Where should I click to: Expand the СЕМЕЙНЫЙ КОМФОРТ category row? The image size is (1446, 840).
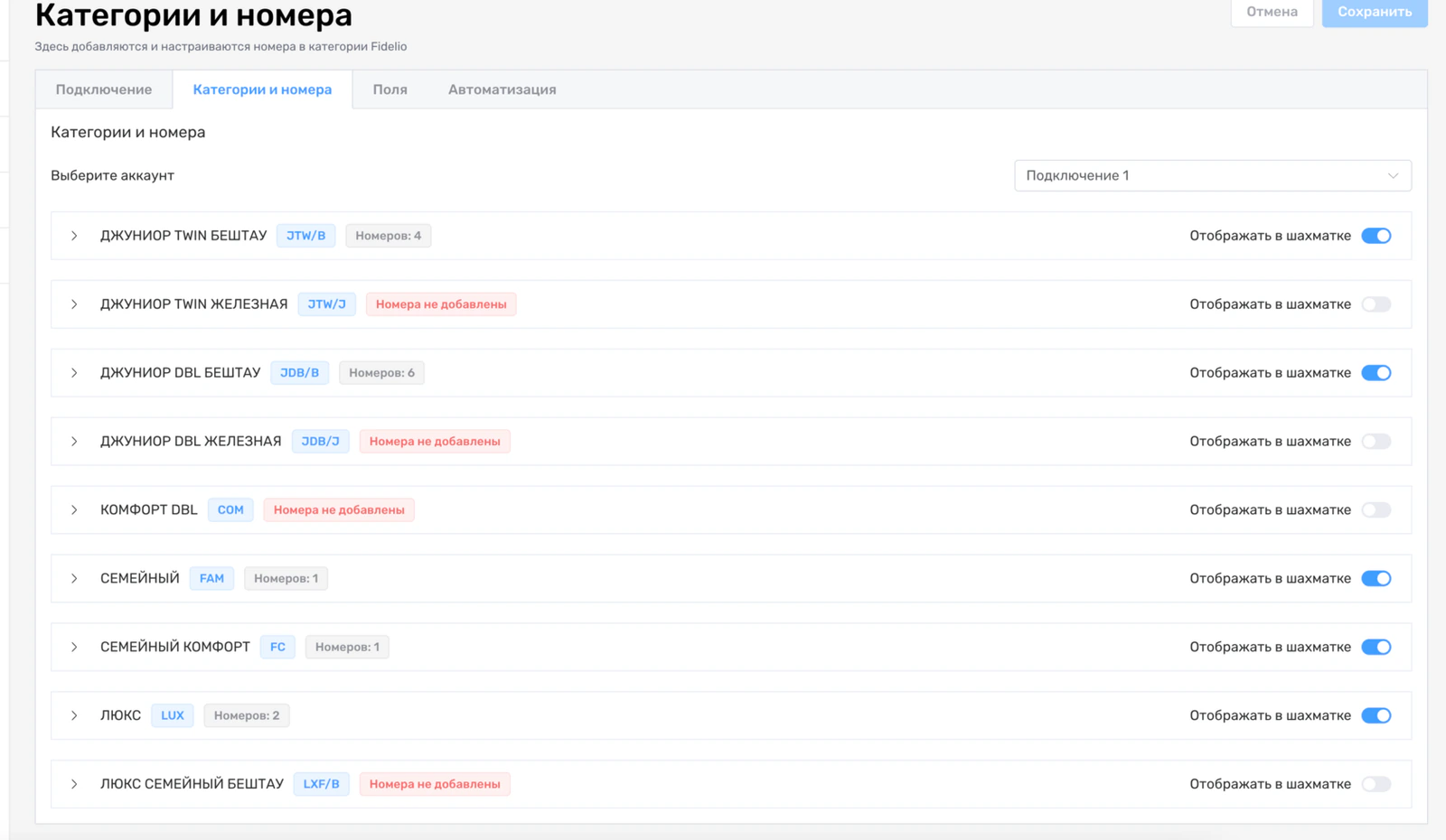[74, 648]
